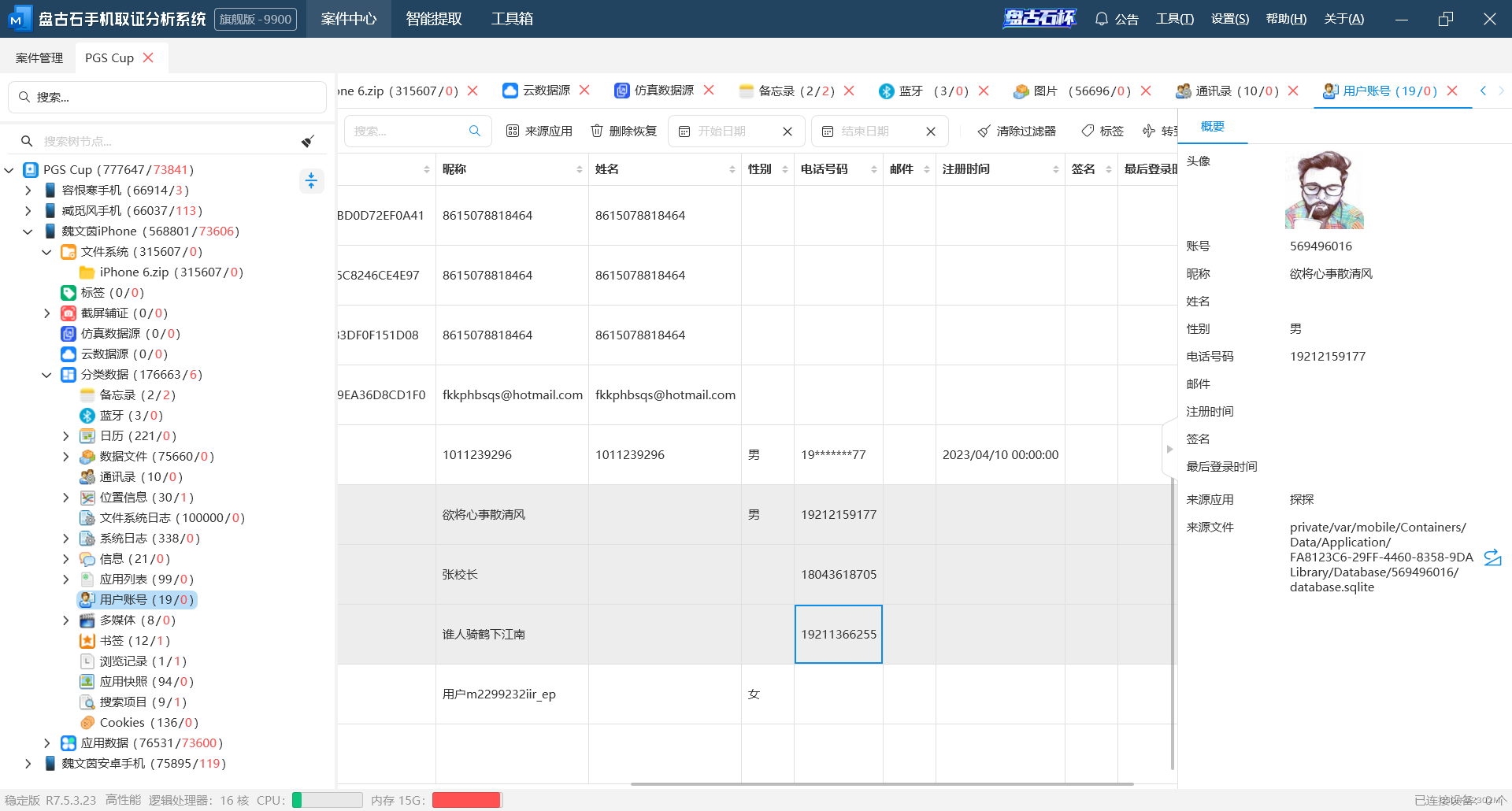Sort by the 昵称 column header
This screenshot has height=811, width=1512.
(x=512, y=169)
